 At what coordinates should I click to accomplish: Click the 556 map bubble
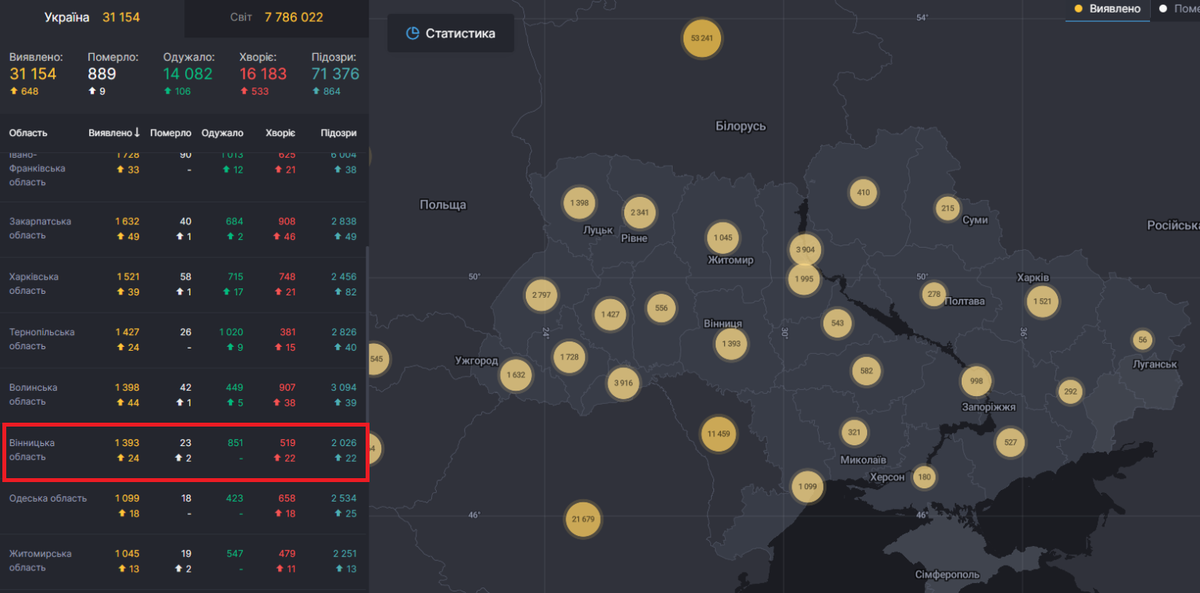(x=661, y=308)
